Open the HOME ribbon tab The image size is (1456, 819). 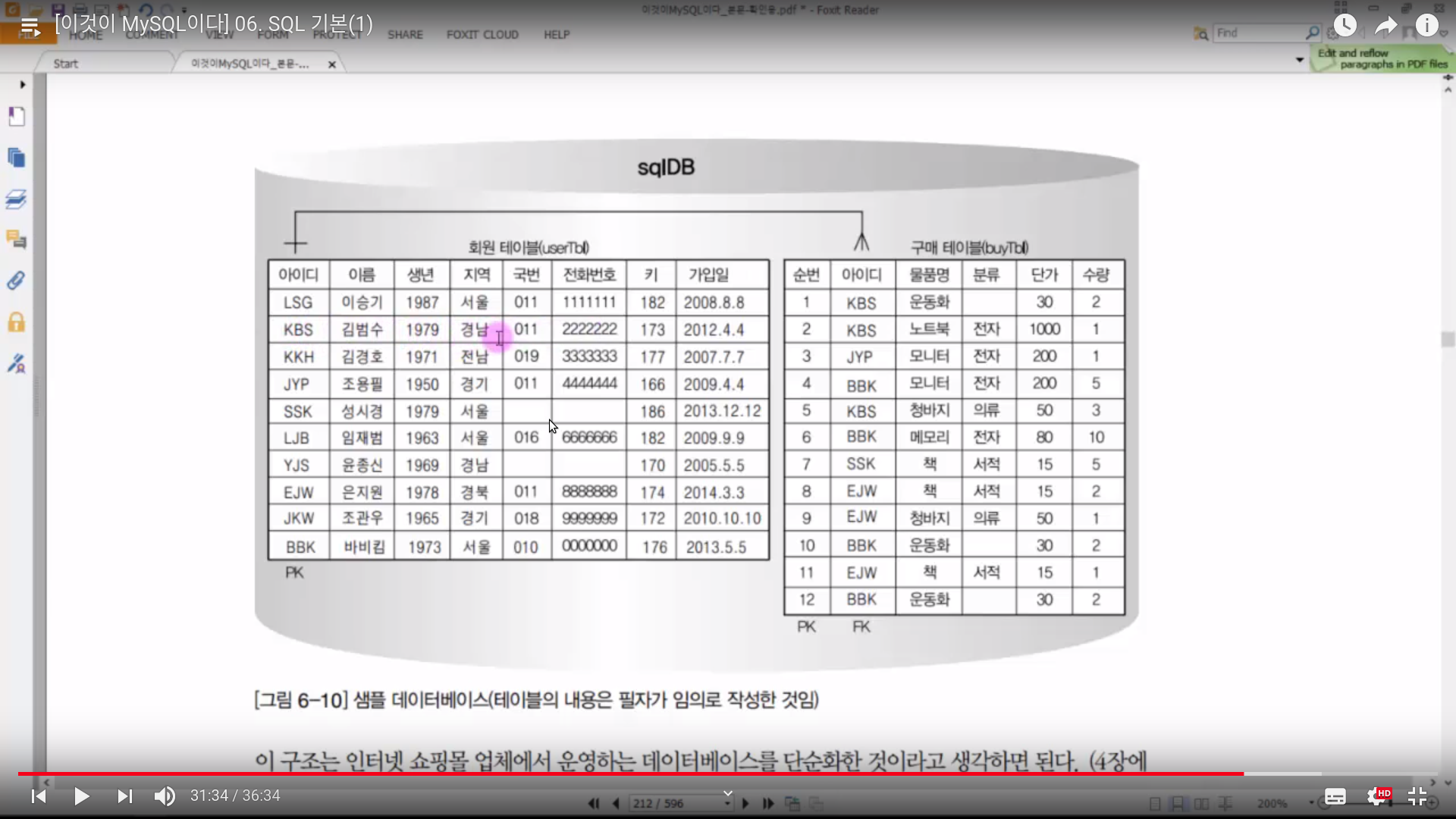coord(86,36)
